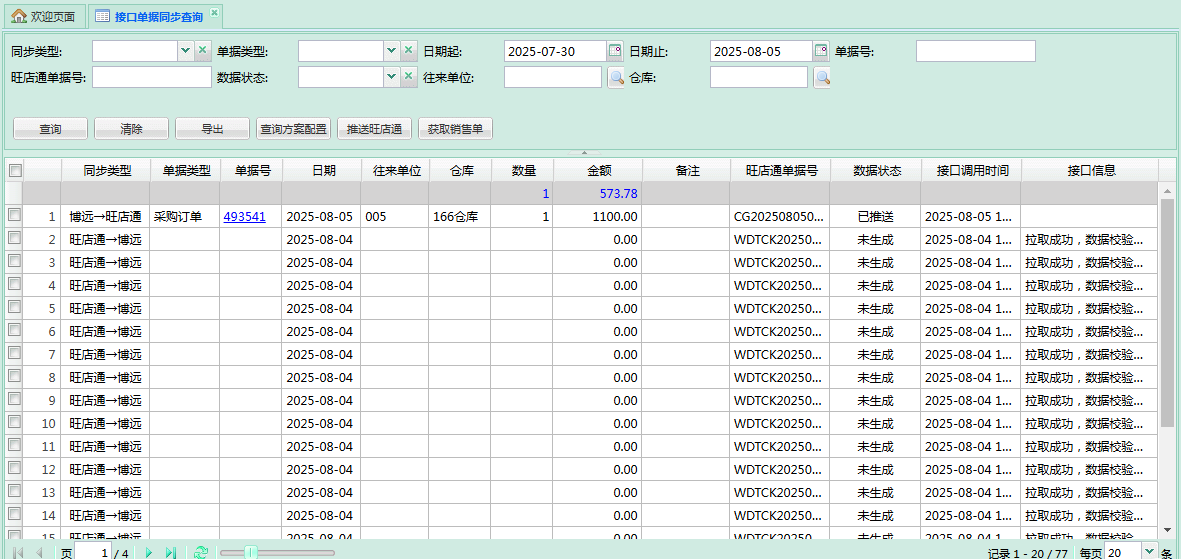Clear the 数据状态 selection with X icon

coord(408,78)
